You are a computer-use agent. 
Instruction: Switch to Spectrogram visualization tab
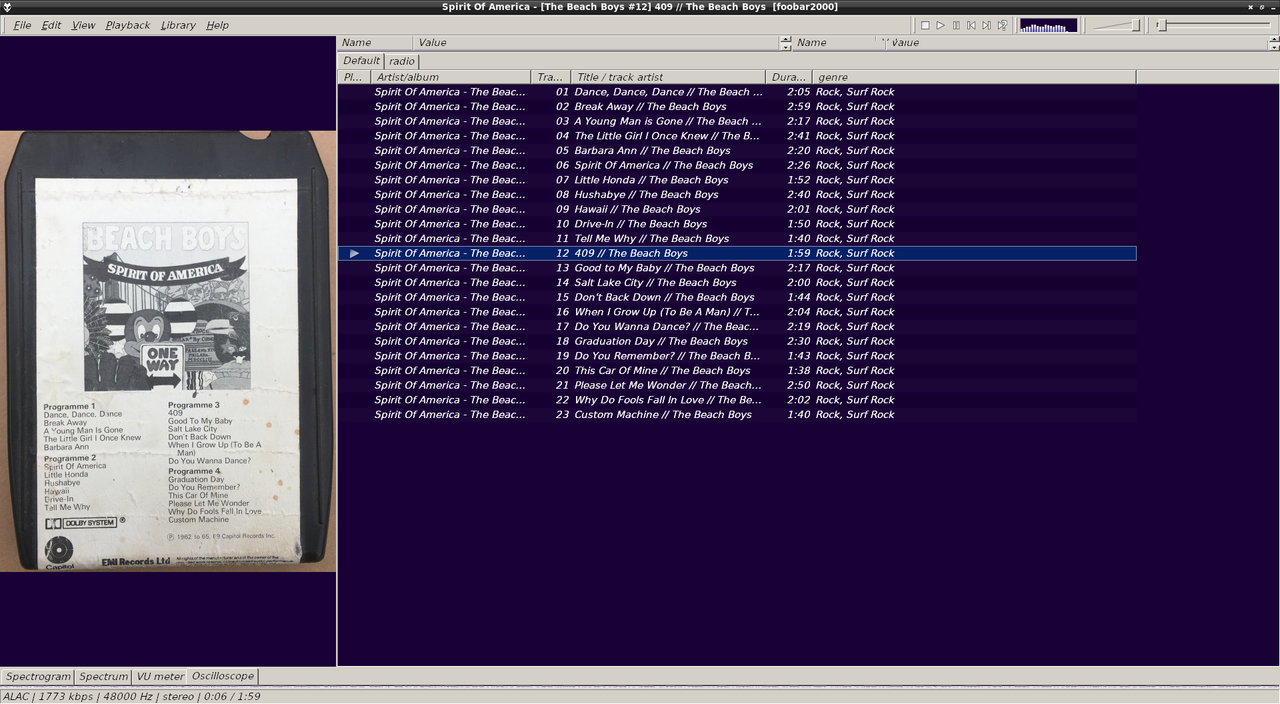point(38,677)
